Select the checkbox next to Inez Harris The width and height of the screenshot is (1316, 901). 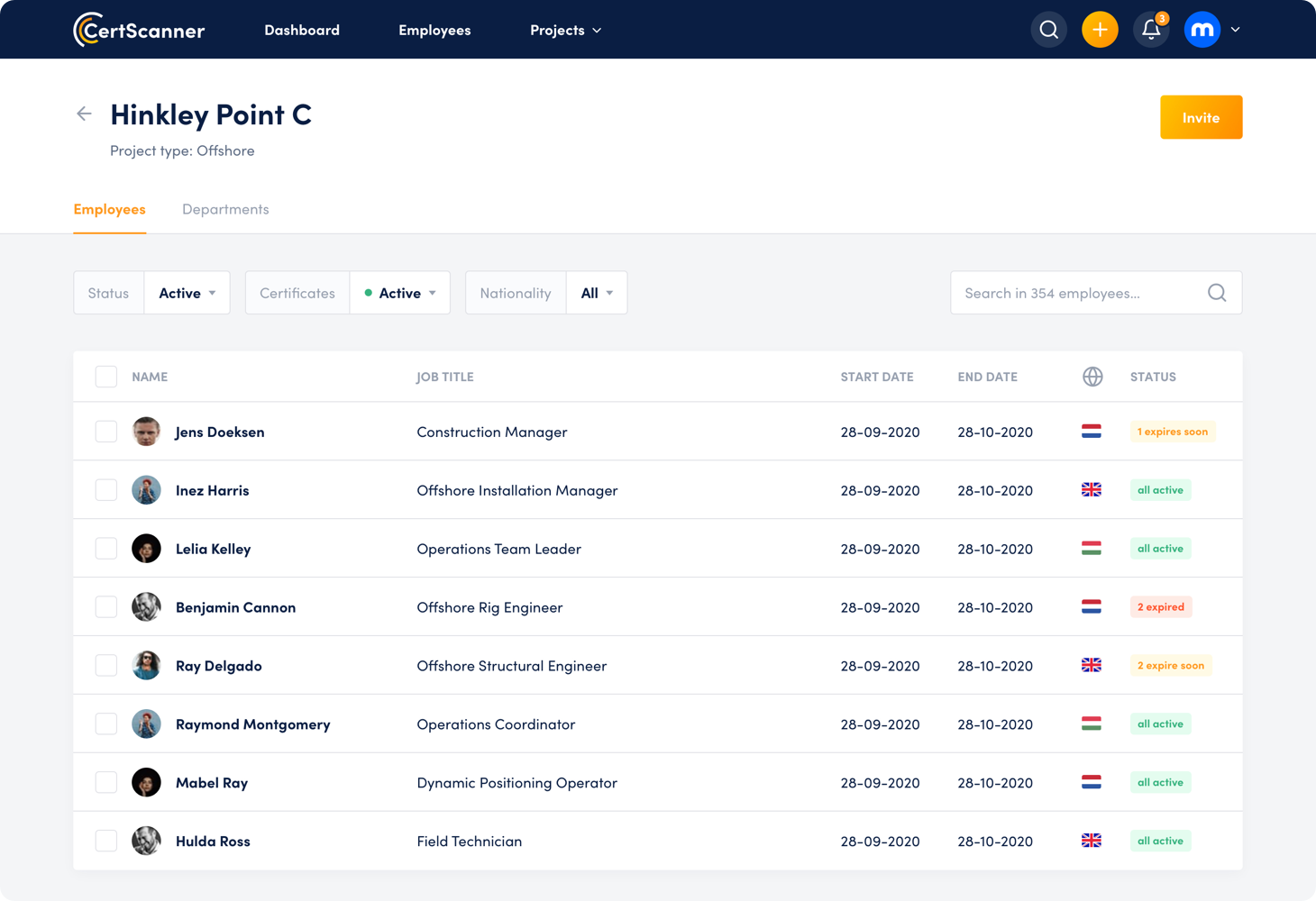(105, 489)
